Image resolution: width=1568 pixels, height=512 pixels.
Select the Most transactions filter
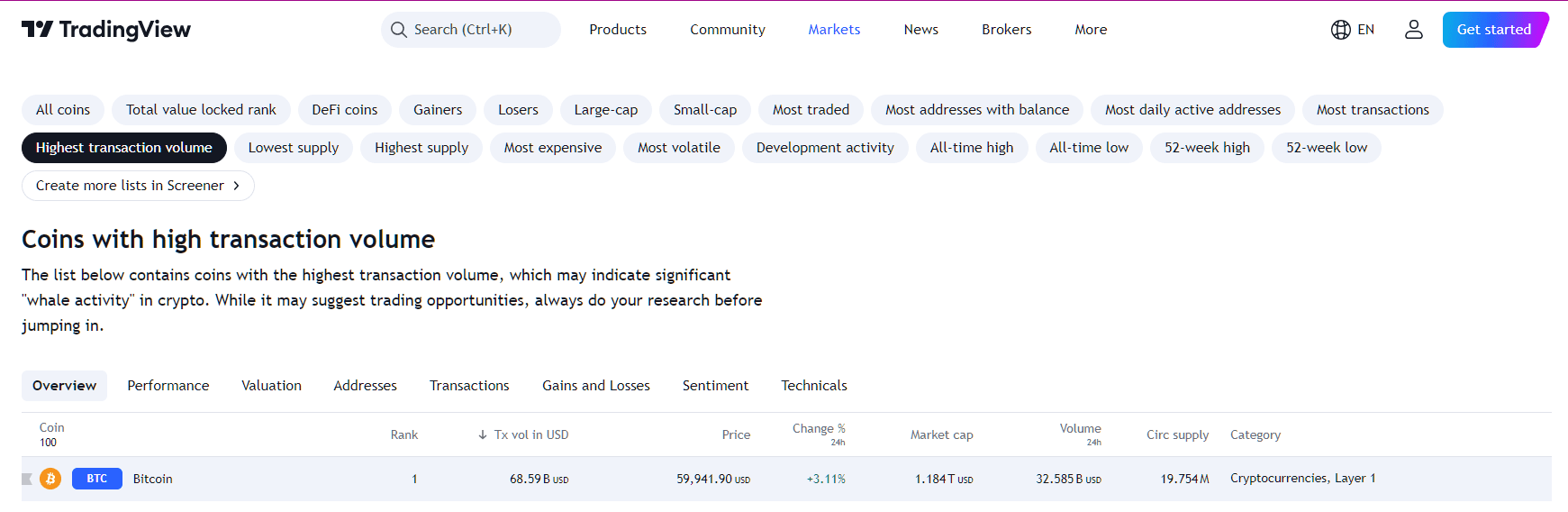(x=1373, y=110)
